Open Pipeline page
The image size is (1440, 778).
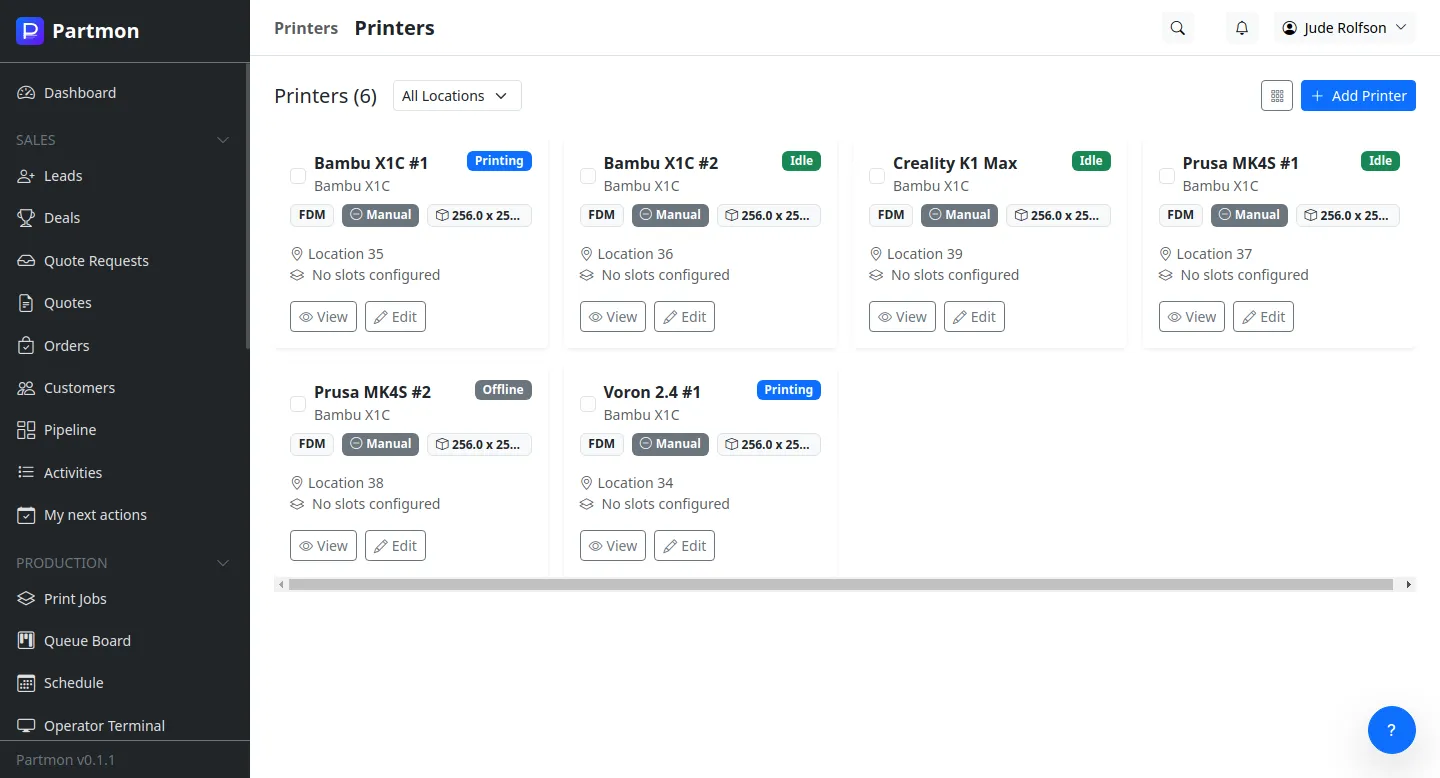point(124,430)
